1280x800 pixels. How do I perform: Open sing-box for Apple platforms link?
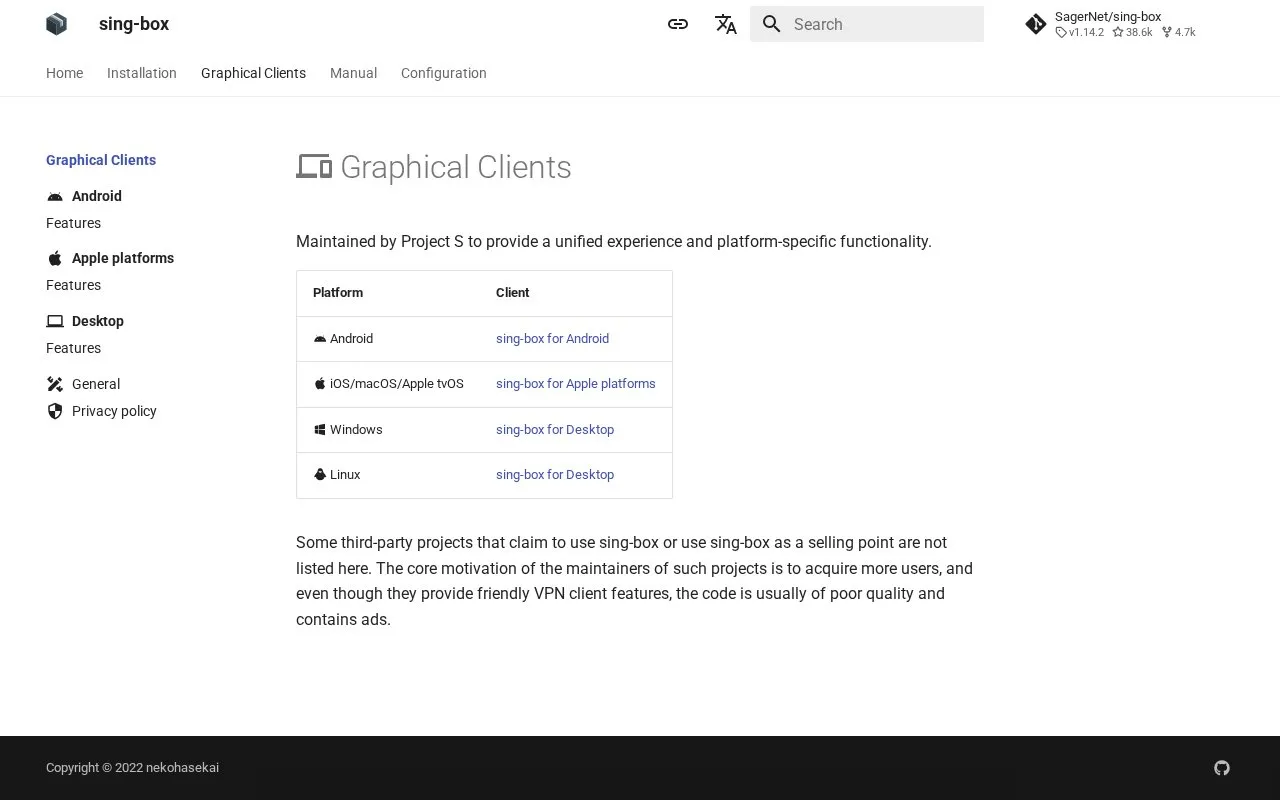click(x=576, y=384)
